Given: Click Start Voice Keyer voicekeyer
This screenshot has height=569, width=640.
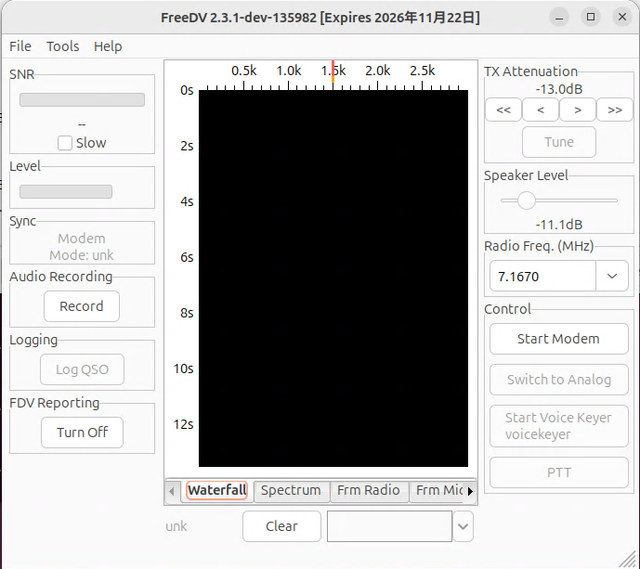Looking at the screenshot, I should click(x=559, y=426).
